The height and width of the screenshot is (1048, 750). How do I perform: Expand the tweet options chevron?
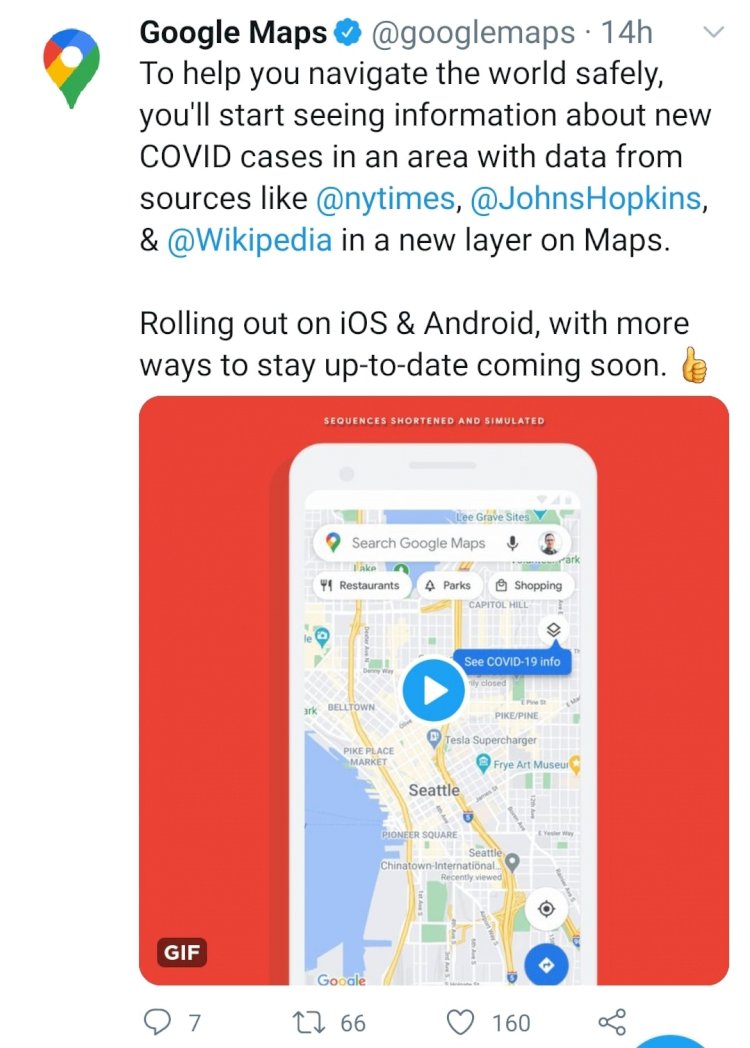pyautogui.click(x=715, y=32)
